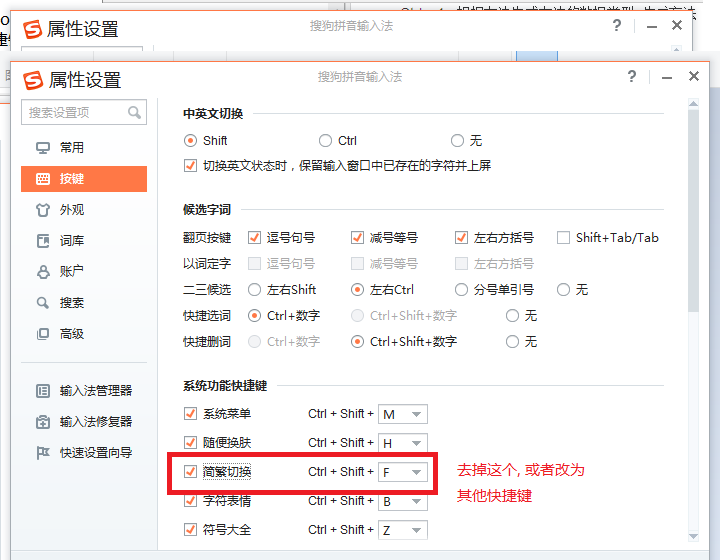Close the back 属性设置 window
Image resolution: width=720 pixels, height=560 pixels.
[677, 25]
